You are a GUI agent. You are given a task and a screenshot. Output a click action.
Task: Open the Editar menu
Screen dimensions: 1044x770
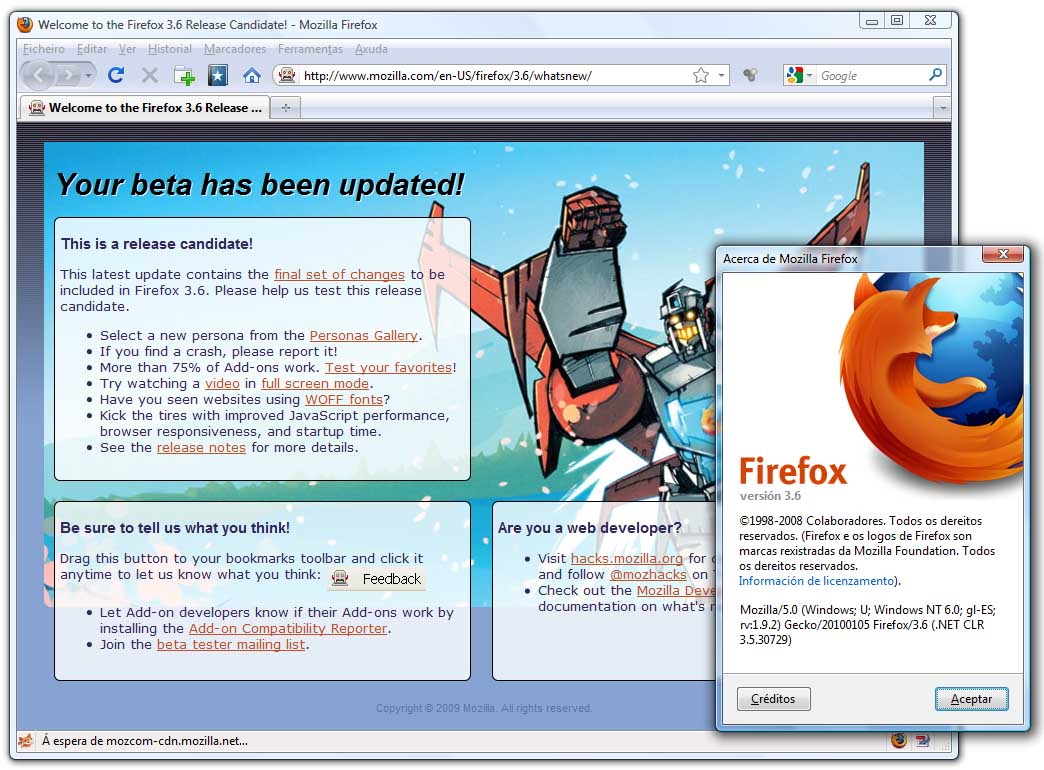click(92, 49)
